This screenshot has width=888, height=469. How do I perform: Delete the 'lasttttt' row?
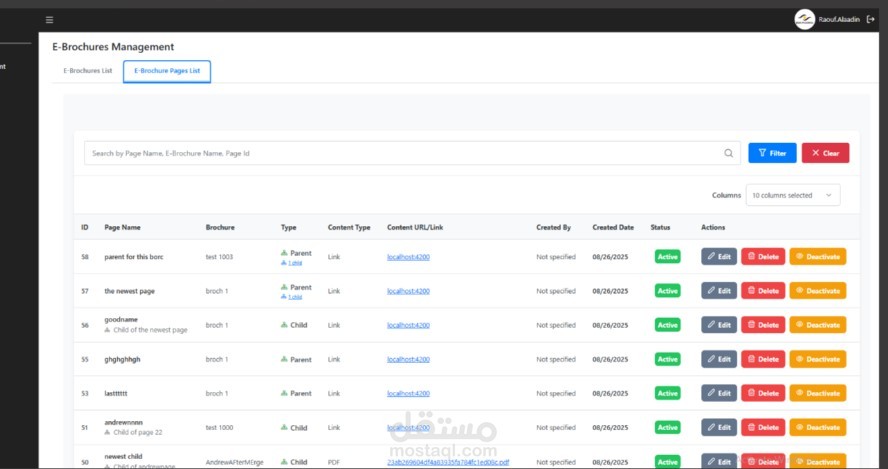763,393
